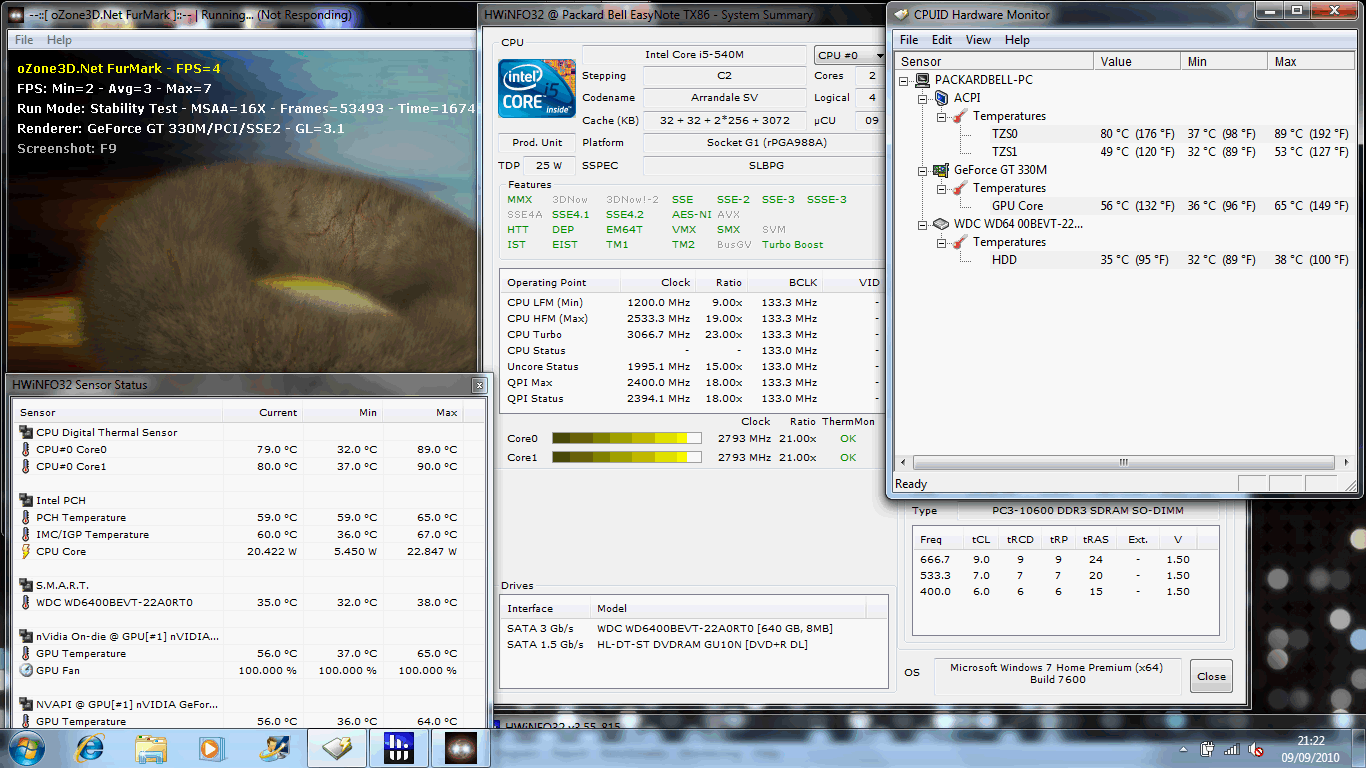Click Current column header in Sensor Status
Viewport: 1366px width, 768px height.
coord(262,412)
